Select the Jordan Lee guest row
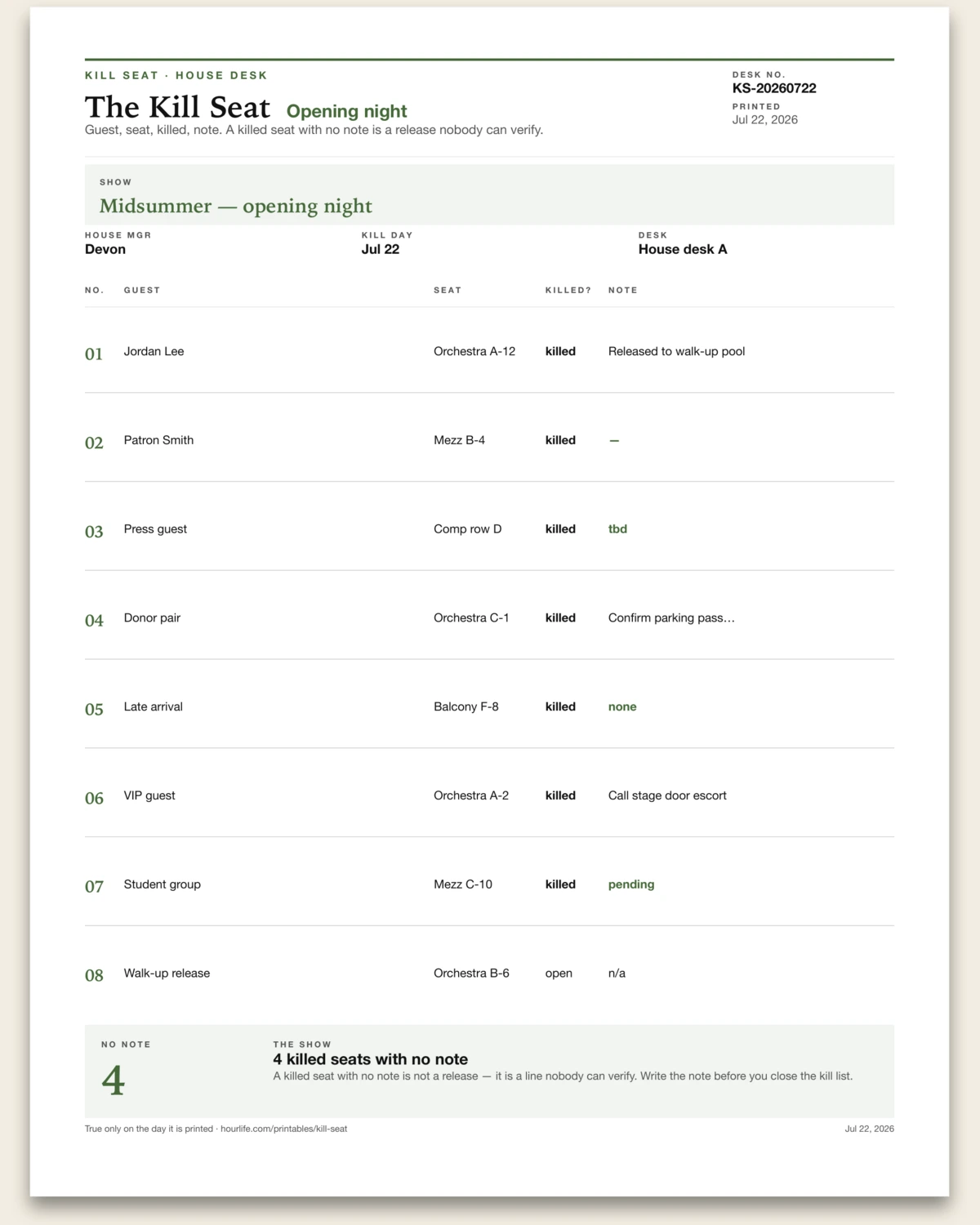Screen dimensions: 980x1225 click(489, 351)
